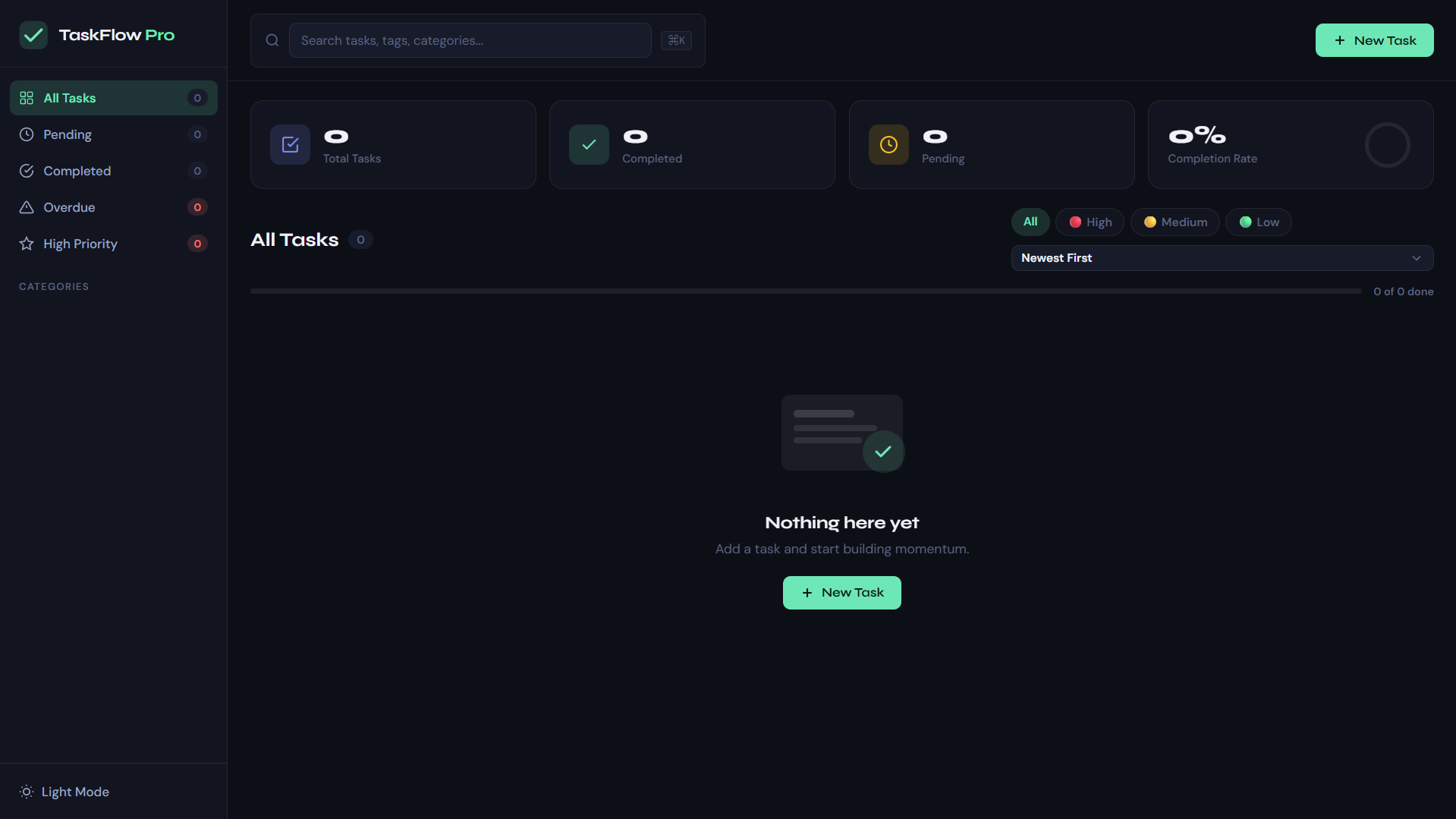Open the Newest First sort dropdown
This screenshot has height=819, width=1456.
point(1222,258)
